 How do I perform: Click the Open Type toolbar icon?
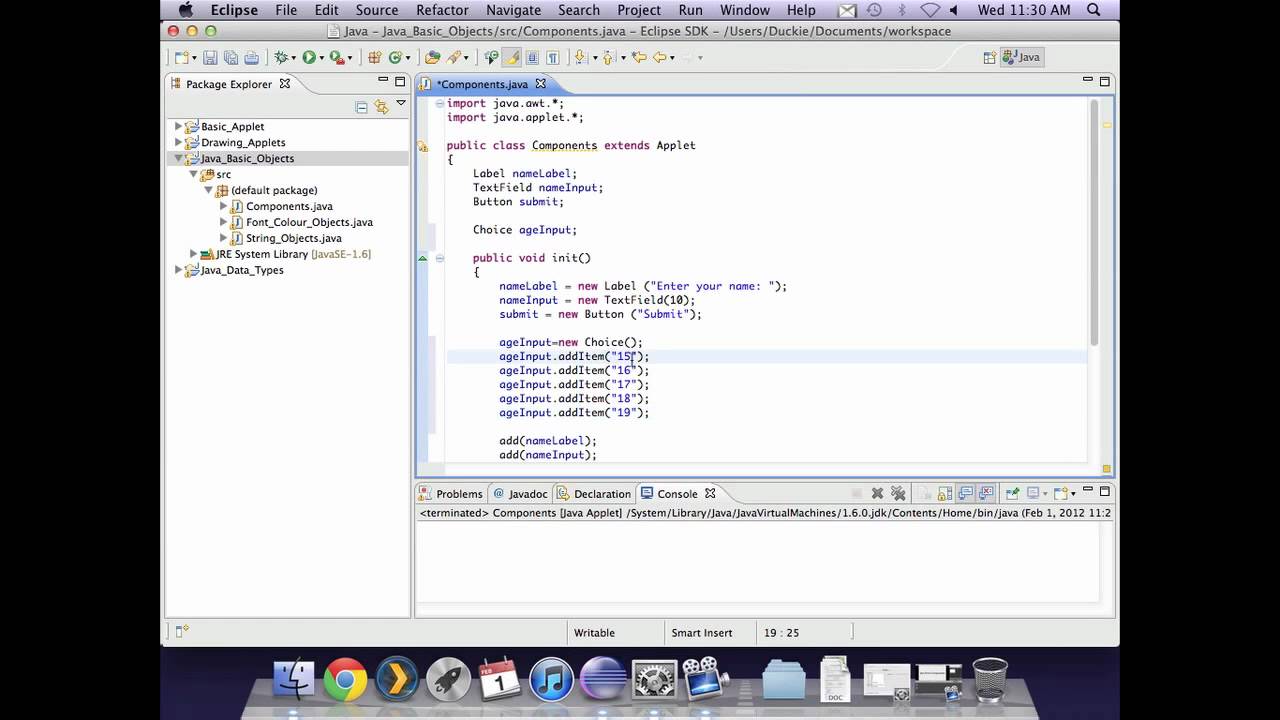click(x=432, y=57)
